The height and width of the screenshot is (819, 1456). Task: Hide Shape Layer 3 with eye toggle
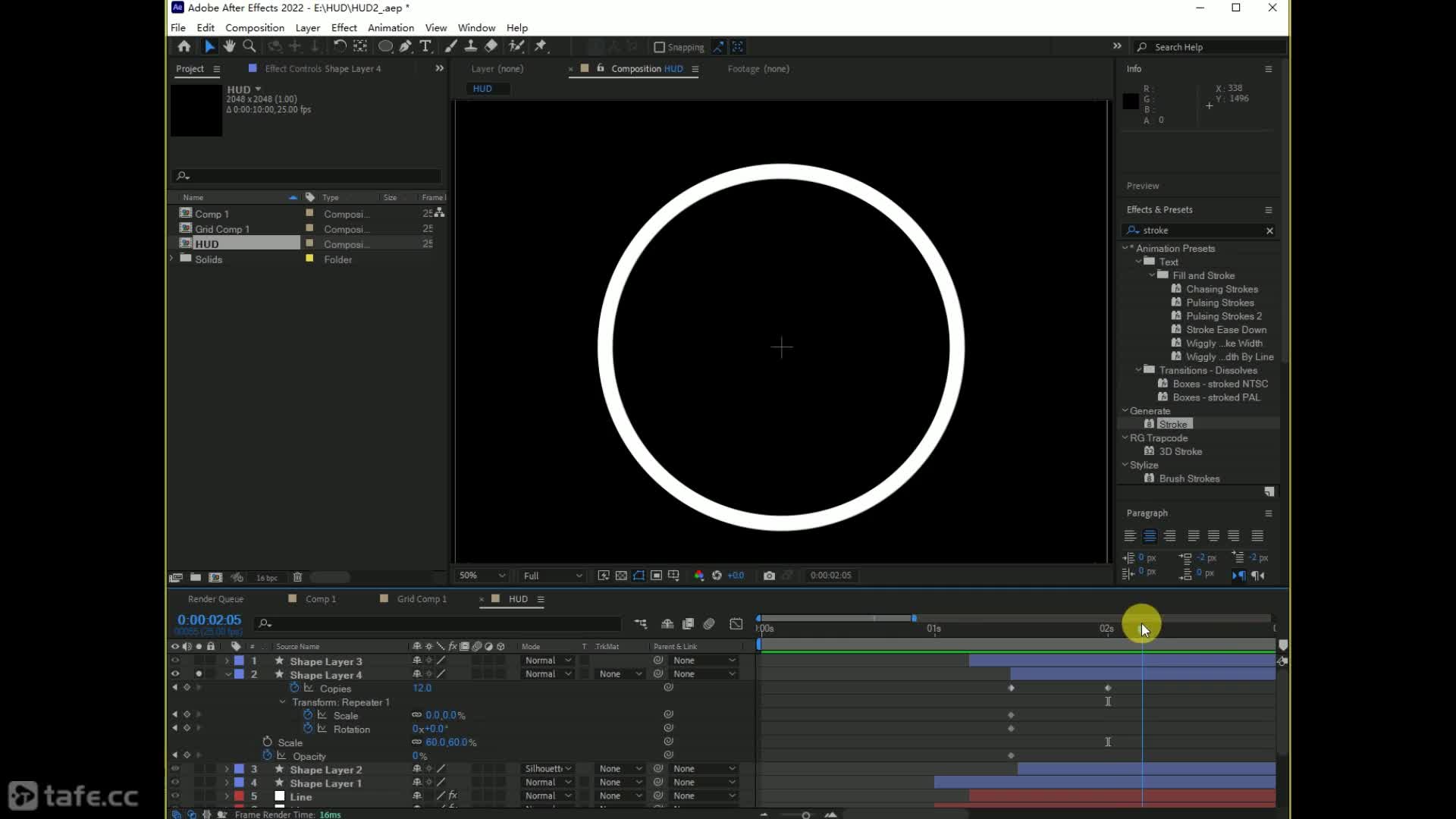coord(175,661)
